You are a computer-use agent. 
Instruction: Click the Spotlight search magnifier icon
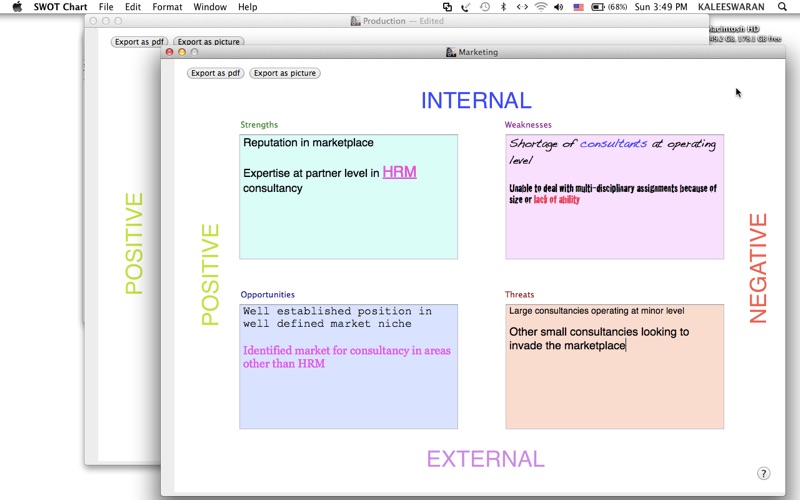782,7
